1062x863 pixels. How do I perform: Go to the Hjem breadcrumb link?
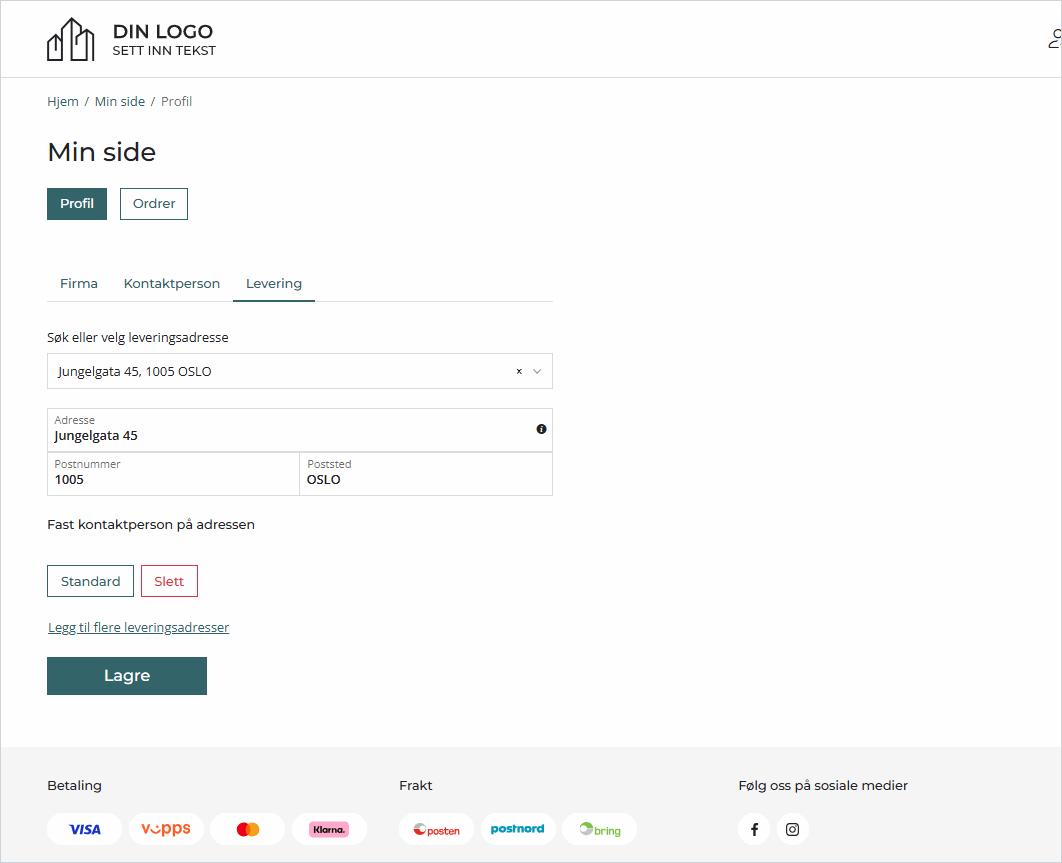click(63, 102)
